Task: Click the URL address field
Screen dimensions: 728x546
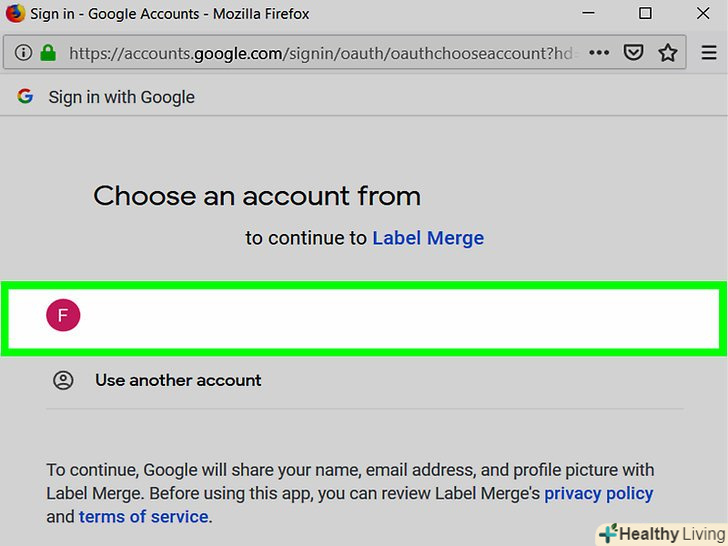Action: [x=320, y=53]
